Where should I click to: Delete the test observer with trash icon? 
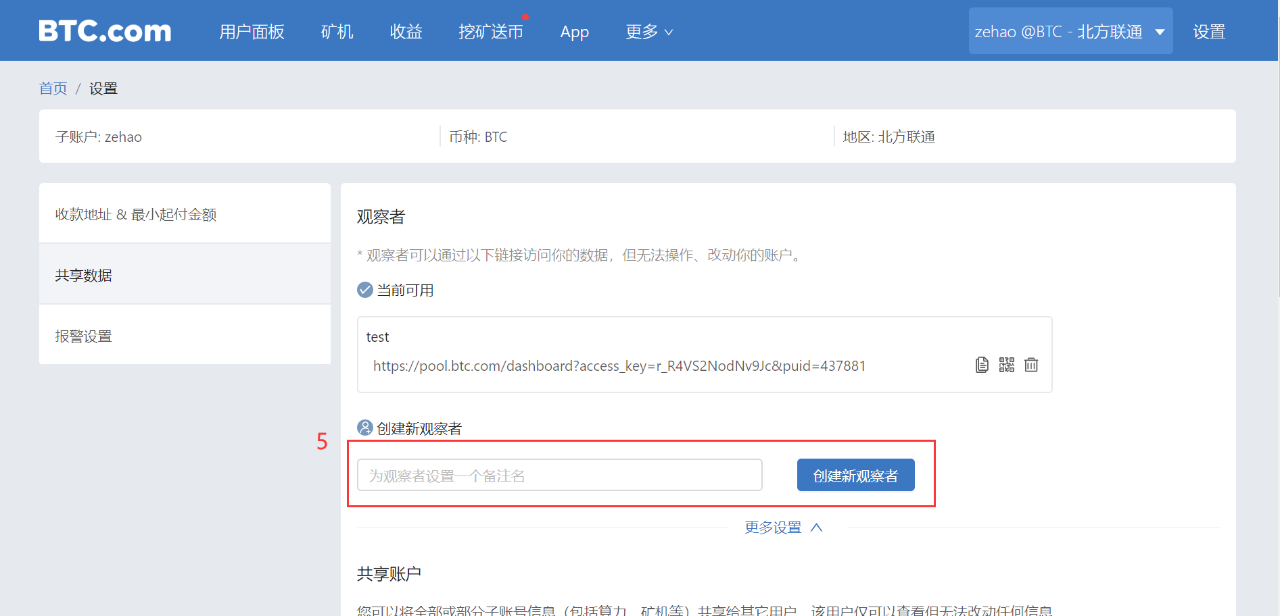point(1031,366)
